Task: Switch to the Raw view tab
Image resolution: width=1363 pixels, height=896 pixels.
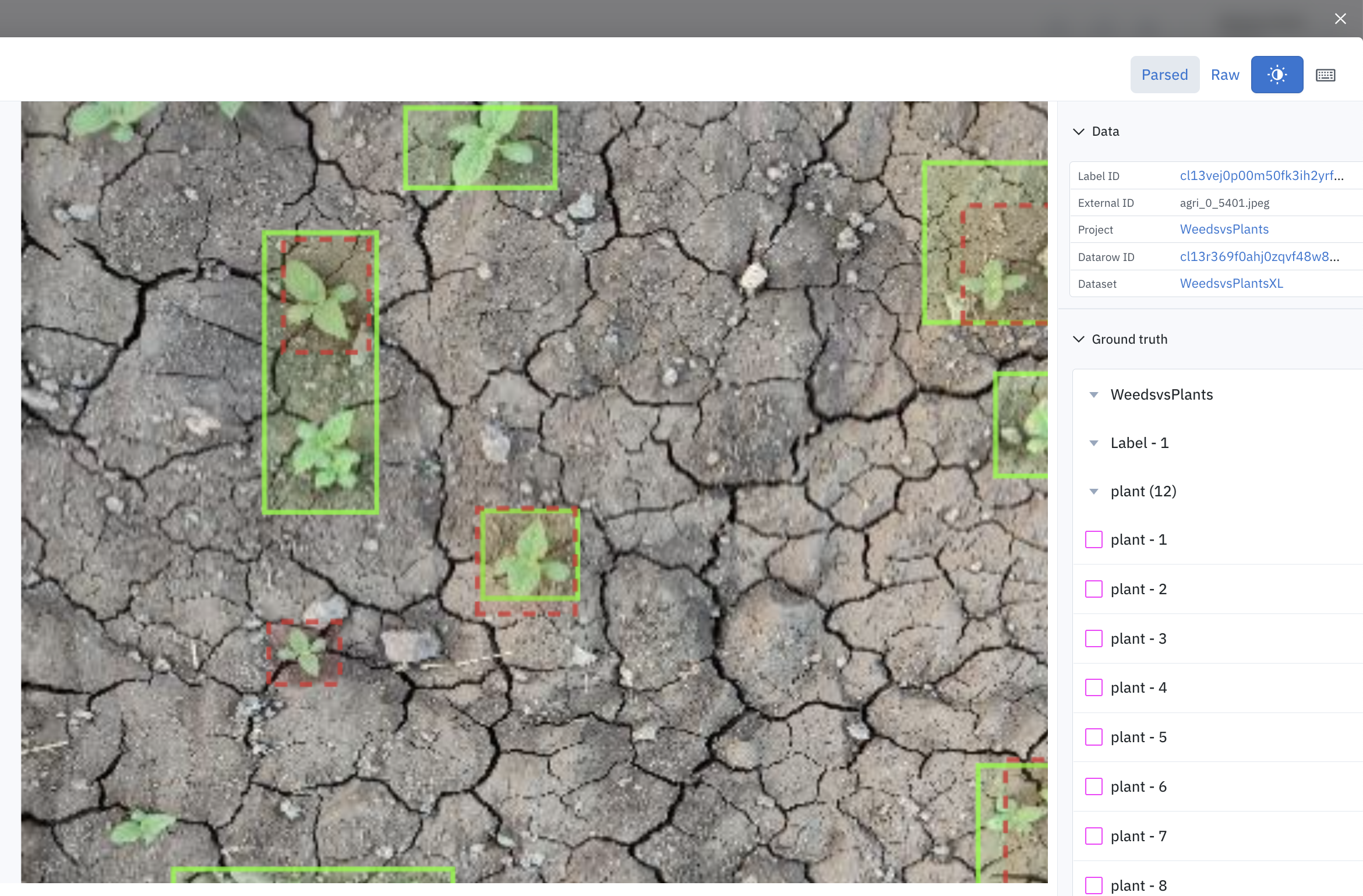Action: point(1225,75)
